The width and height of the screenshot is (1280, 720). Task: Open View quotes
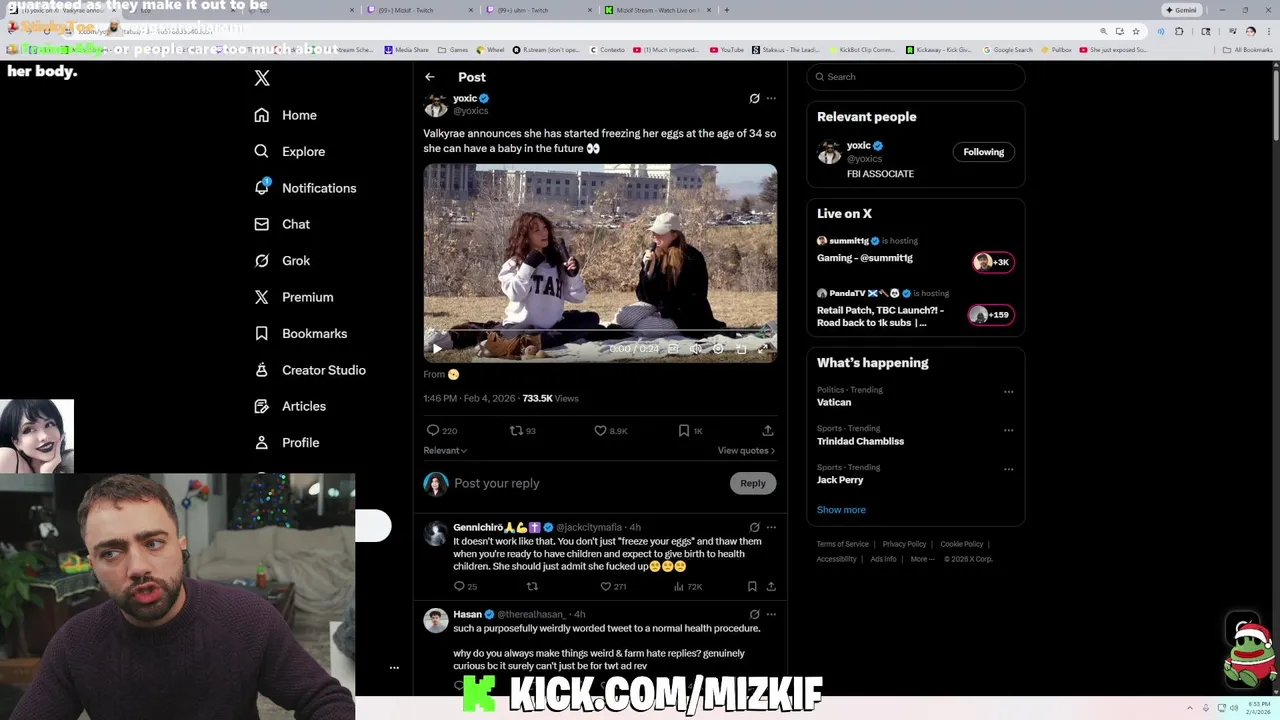[746, 450]
